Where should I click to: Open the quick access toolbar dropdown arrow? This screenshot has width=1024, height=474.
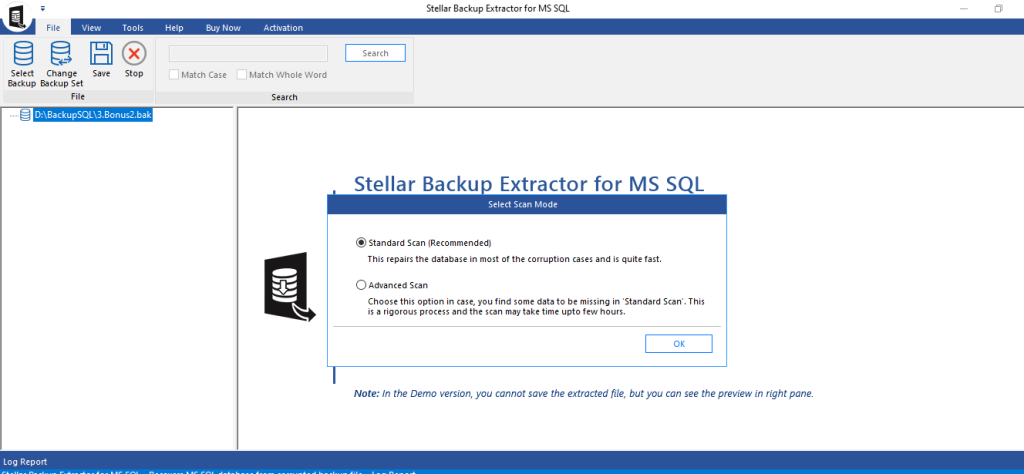tap(43, 8)
